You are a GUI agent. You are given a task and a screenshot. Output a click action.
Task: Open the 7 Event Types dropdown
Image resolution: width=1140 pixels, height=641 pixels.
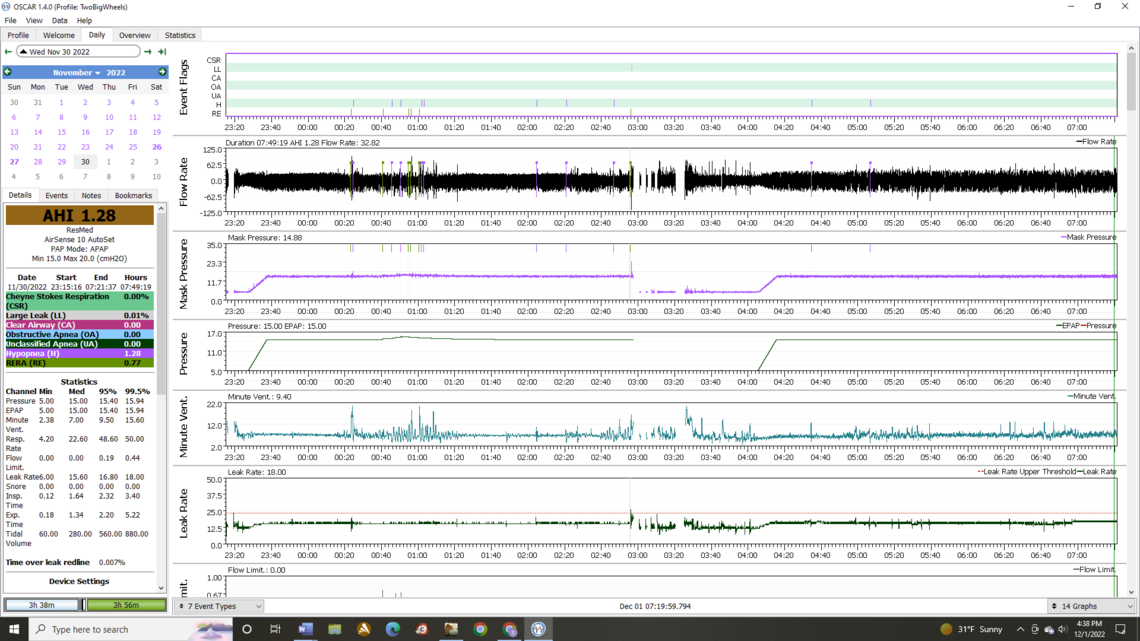coord(220,606)
